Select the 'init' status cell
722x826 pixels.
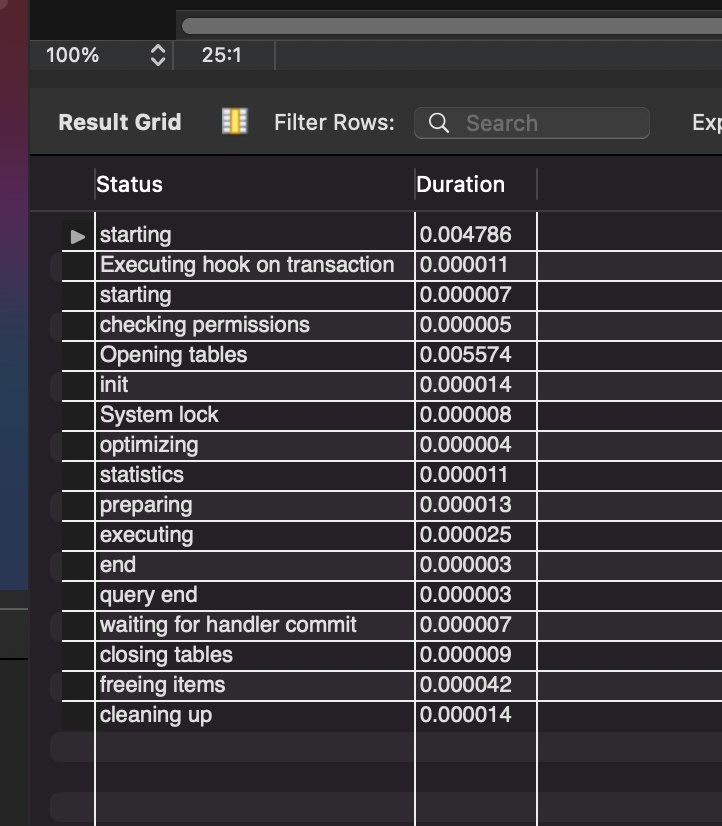click(255, 385)
